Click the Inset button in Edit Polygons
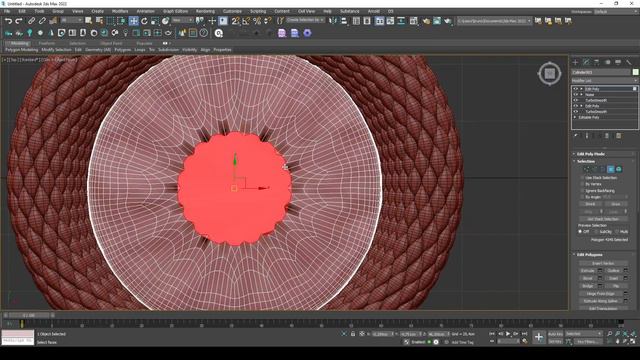This screenshot has height=360, width=640. click(x=613, y=278)
